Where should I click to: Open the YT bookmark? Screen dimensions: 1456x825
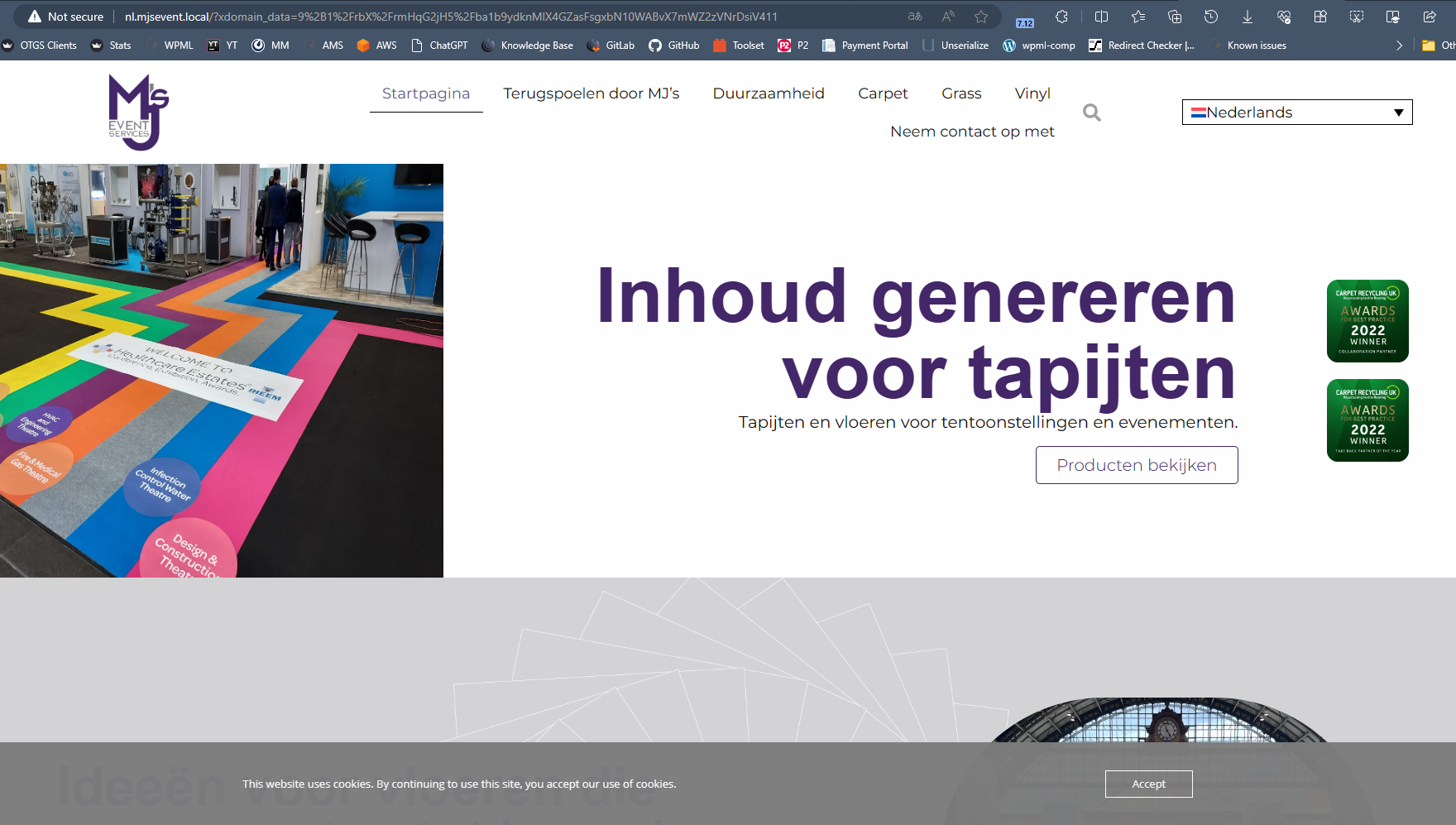click(223, 46)
